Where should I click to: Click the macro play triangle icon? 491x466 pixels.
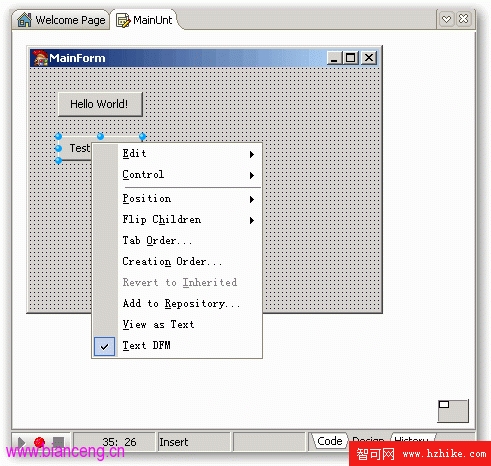coord(21,443)
